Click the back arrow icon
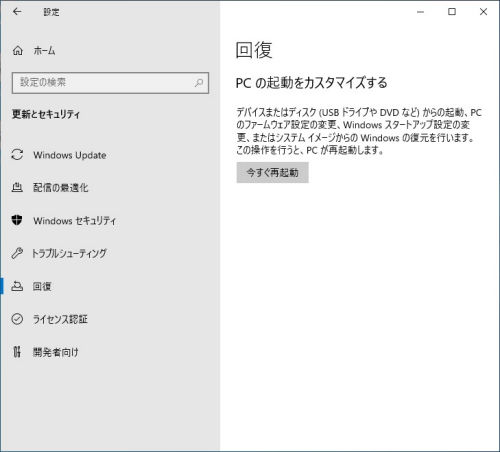500x452 pixels. 17,12
